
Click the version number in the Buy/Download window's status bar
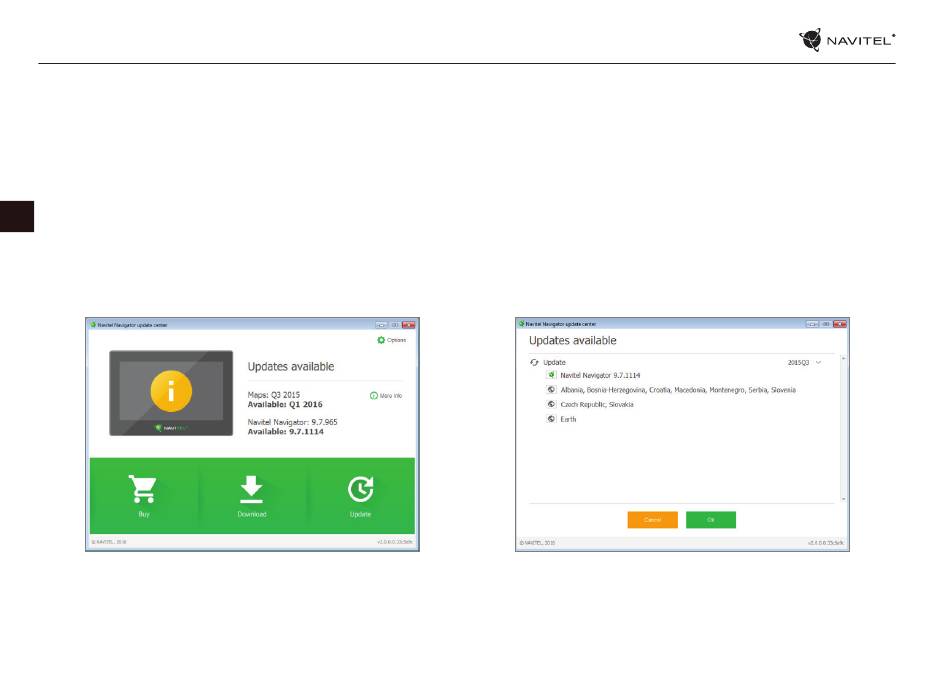click(x=395, y=542)
